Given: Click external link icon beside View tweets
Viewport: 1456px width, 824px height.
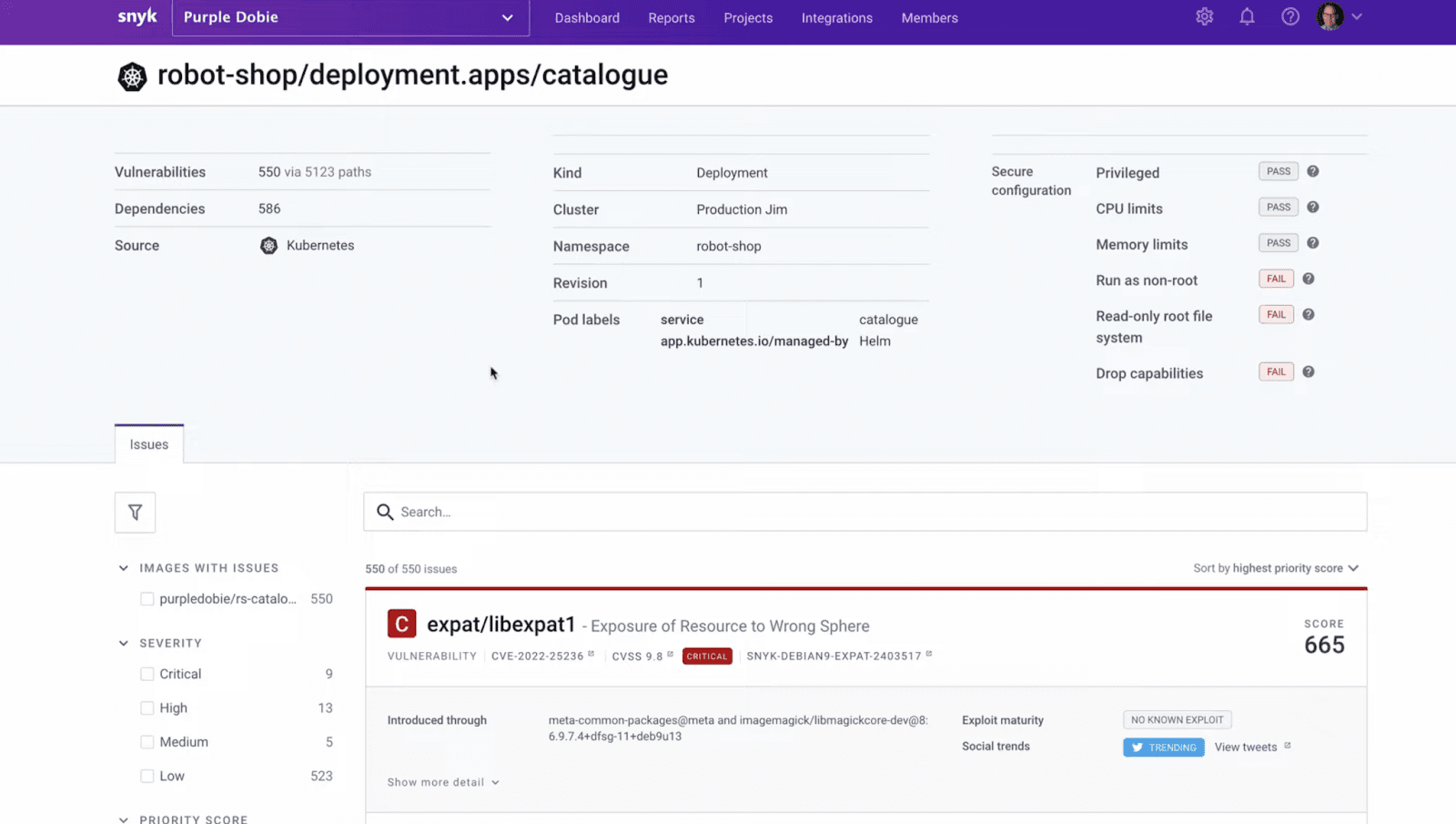Looking at the screenshot, I should point(1288,746).
